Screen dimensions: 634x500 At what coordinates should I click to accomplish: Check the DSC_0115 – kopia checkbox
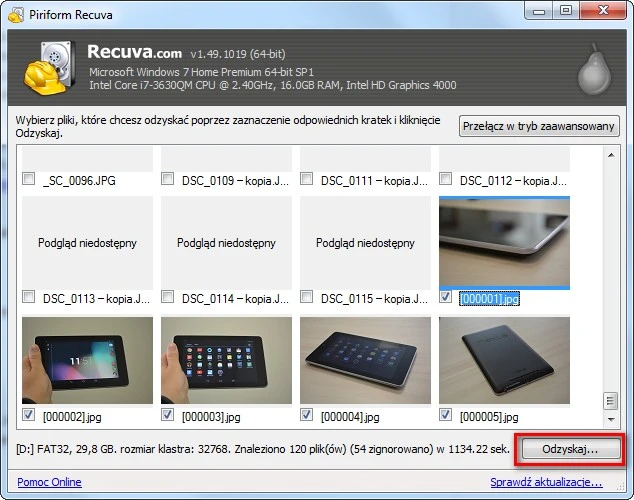[x=306, y=297]
